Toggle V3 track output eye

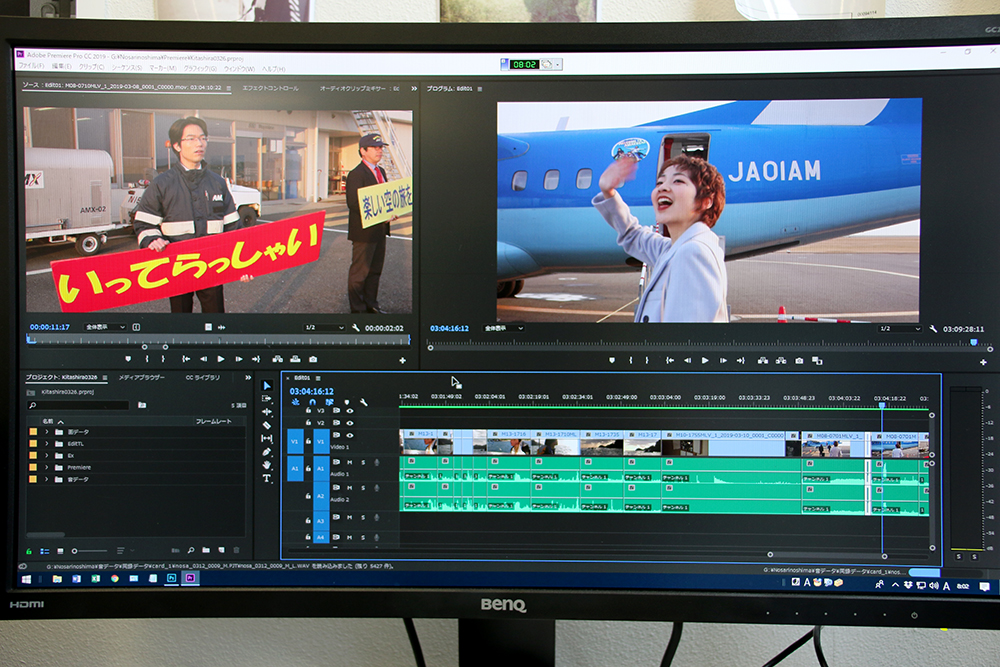pyautogui.click(x=349, y=411)
